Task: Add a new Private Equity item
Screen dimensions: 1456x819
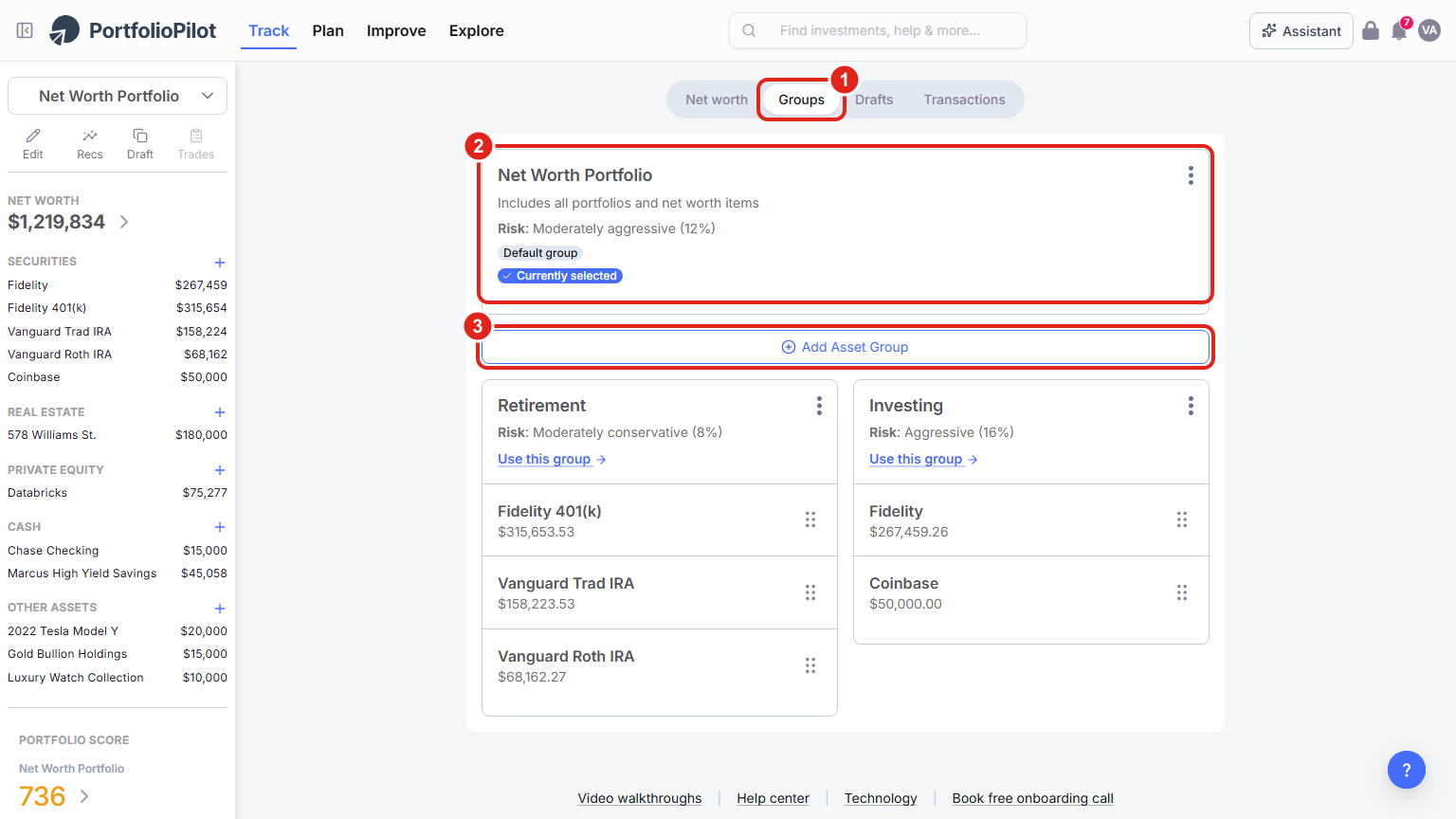Action: [x=220, y=470]
